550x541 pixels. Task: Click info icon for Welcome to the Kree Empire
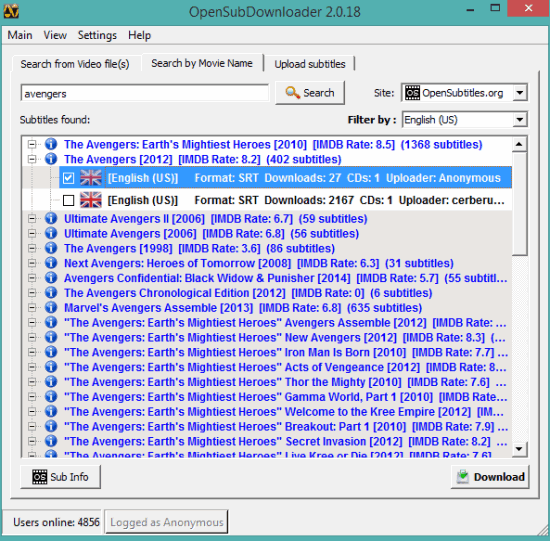click(x=51, y=411)
